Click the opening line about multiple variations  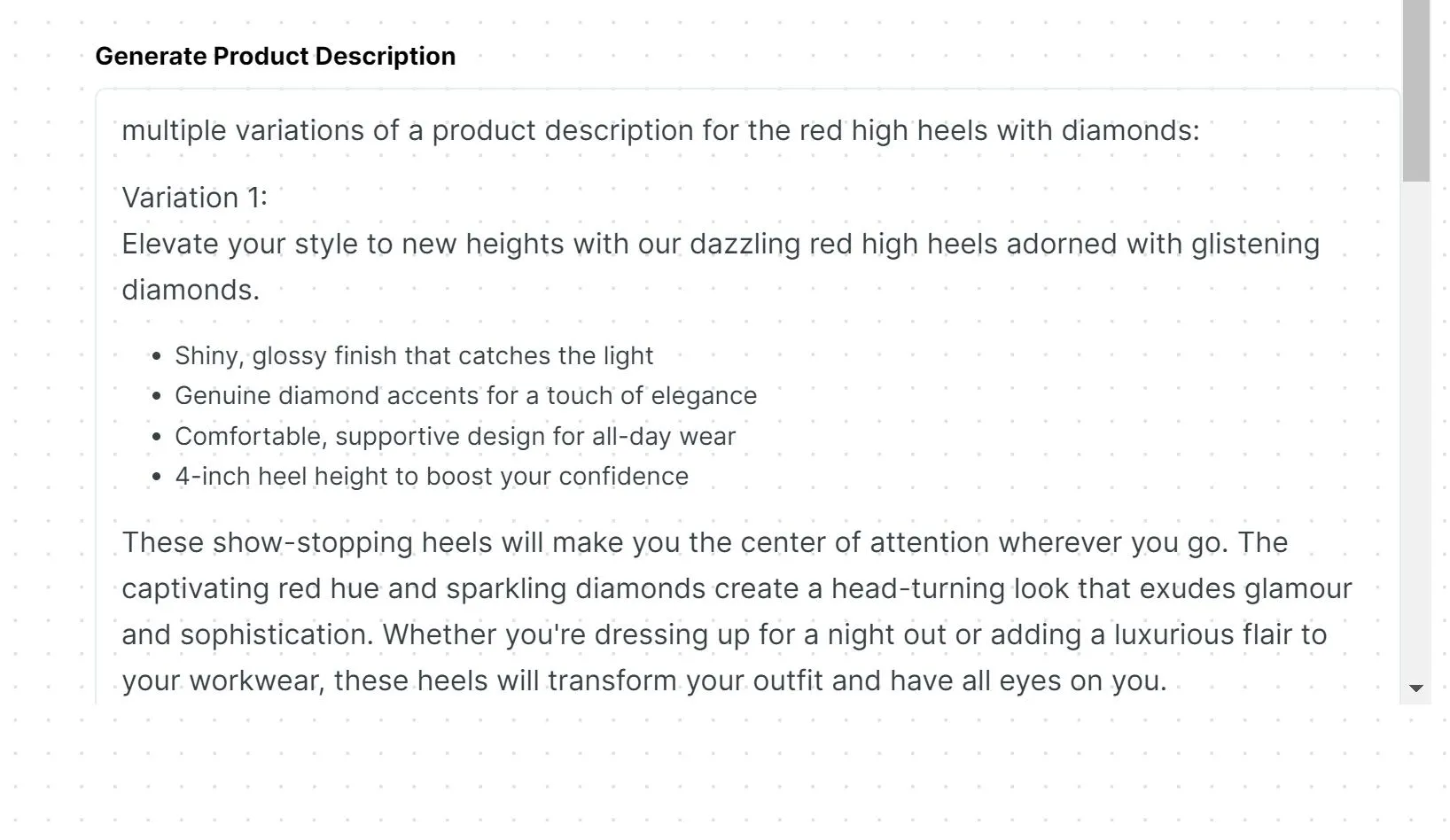660,129
